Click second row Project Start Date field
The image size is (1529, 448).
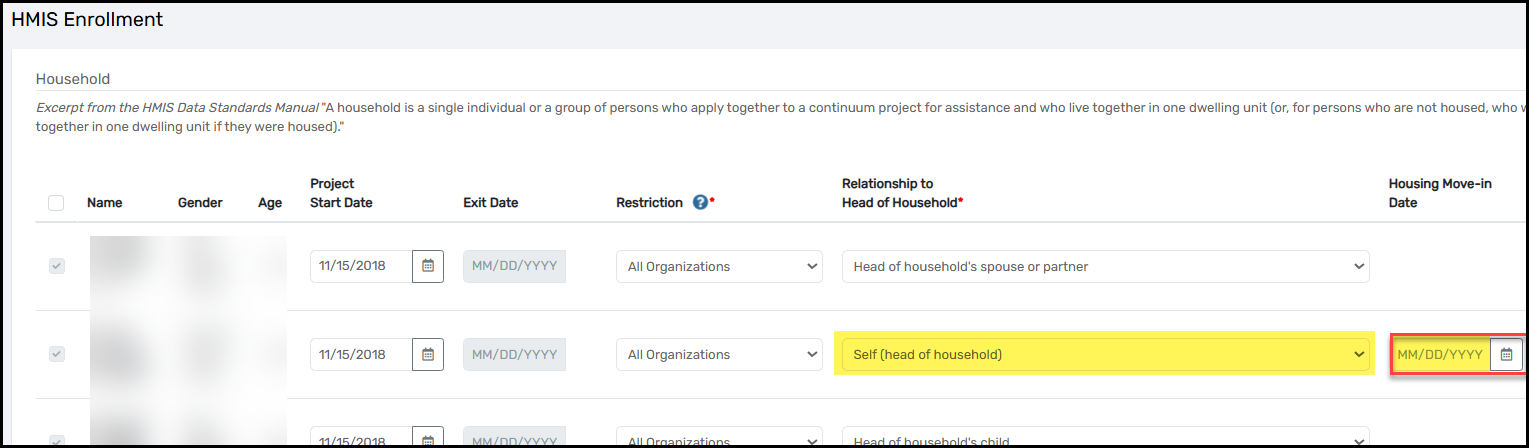click(x=361, y=354)
